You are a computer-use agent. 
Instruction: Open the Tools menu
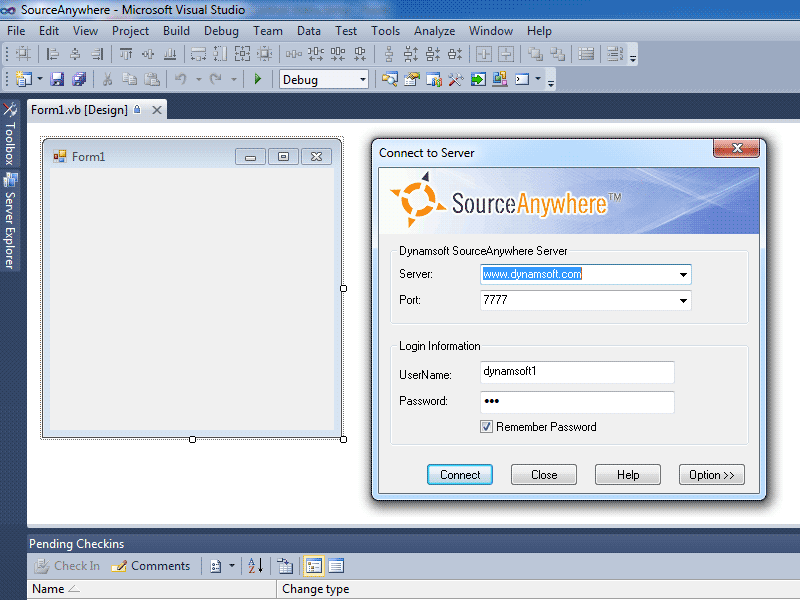pyautogui.click(x=385, y=31)
